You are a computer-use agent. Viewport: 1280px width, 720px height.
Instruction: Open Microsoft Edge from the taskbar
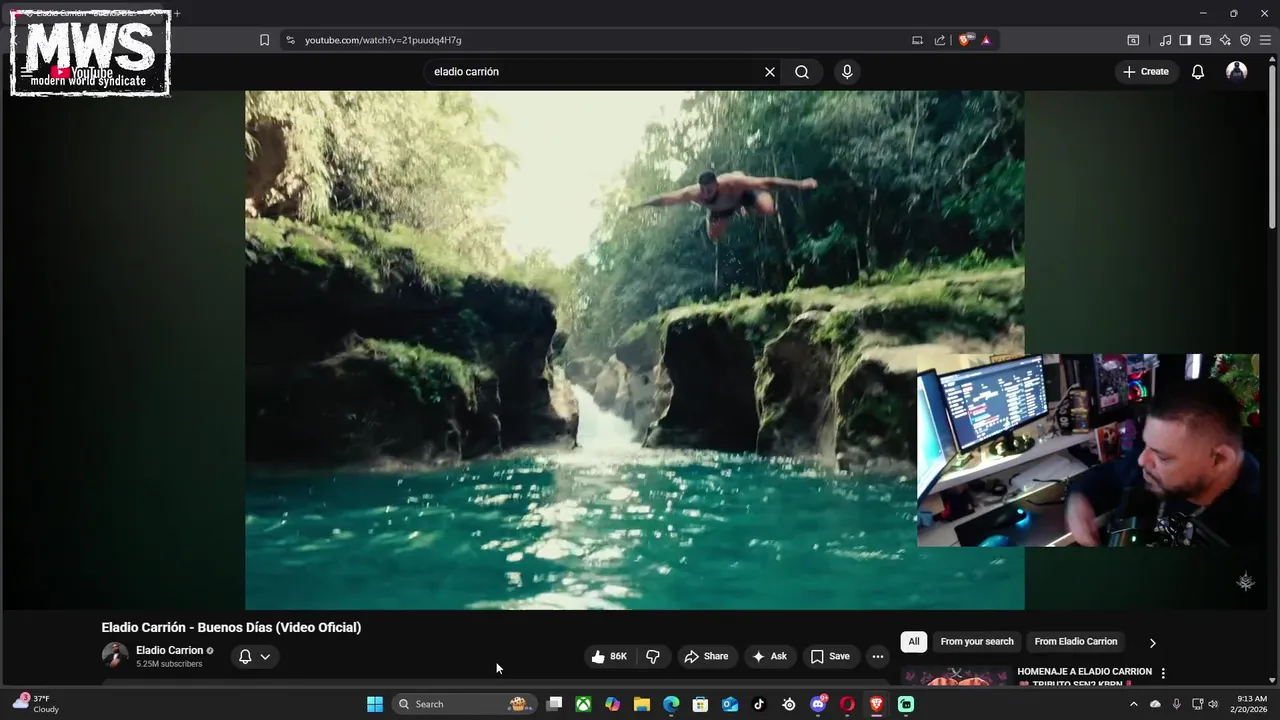pyautogui.click(x=671, y=704)
